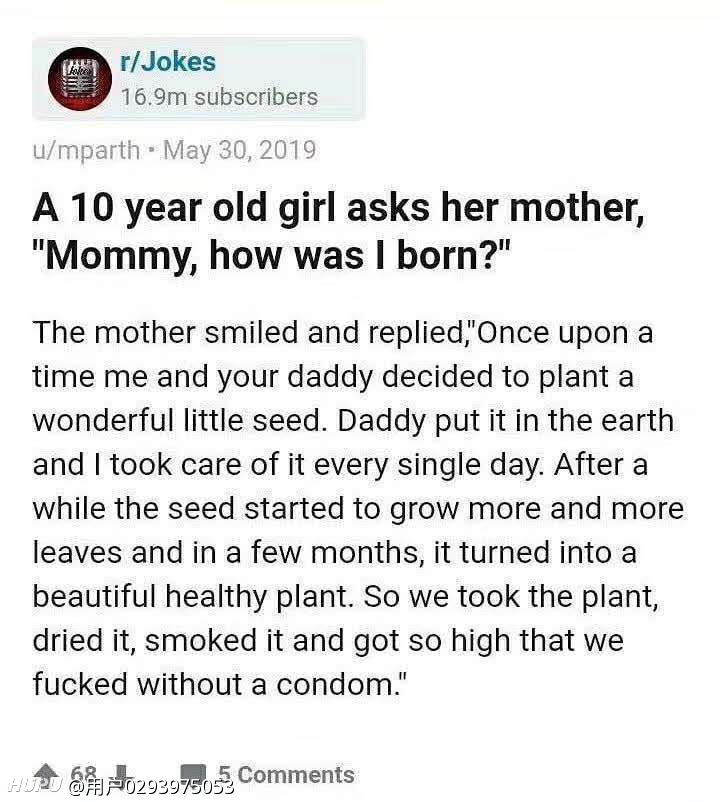Open the r/Jokes subreddit link
720x802 pixels.
[168, 62]
